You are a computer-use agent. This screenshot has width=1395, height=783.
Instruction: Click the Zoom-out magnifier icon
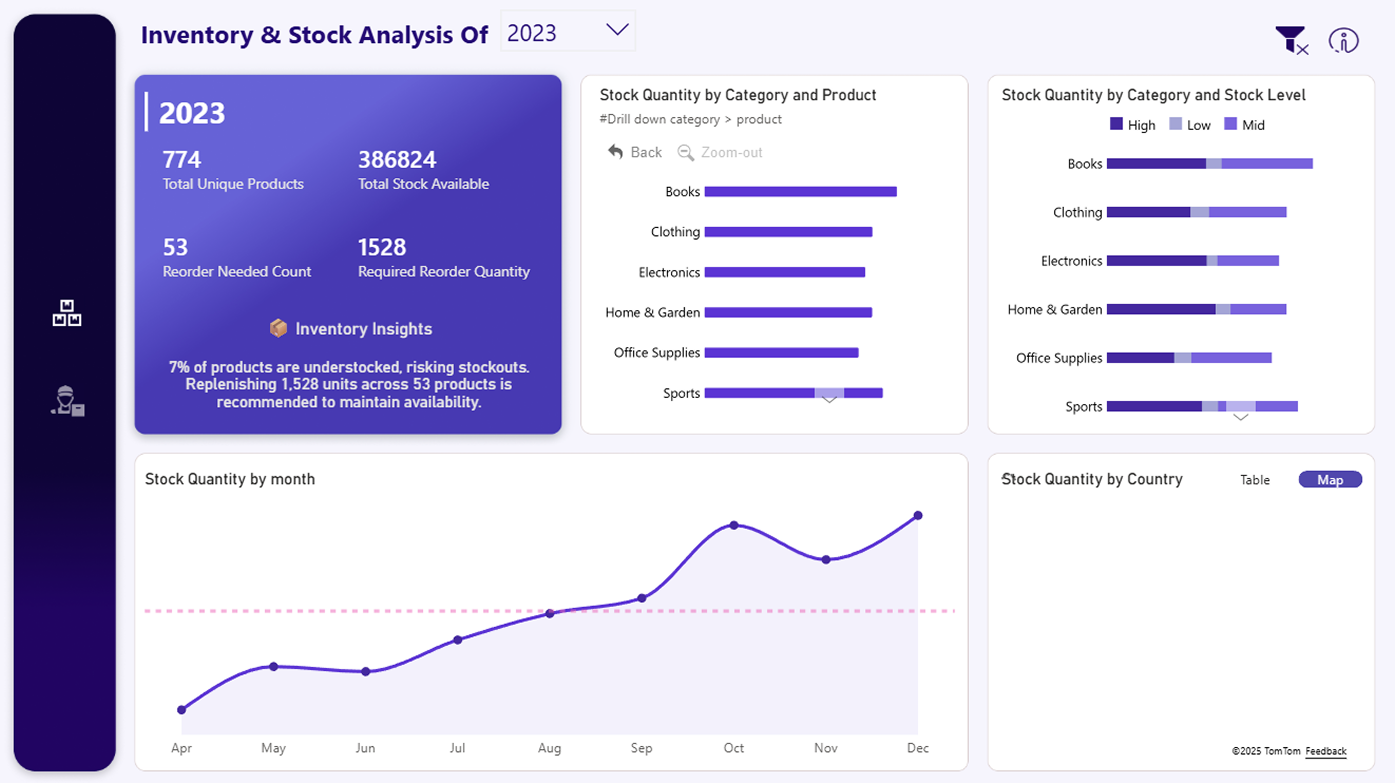click(x=686, y=153)
